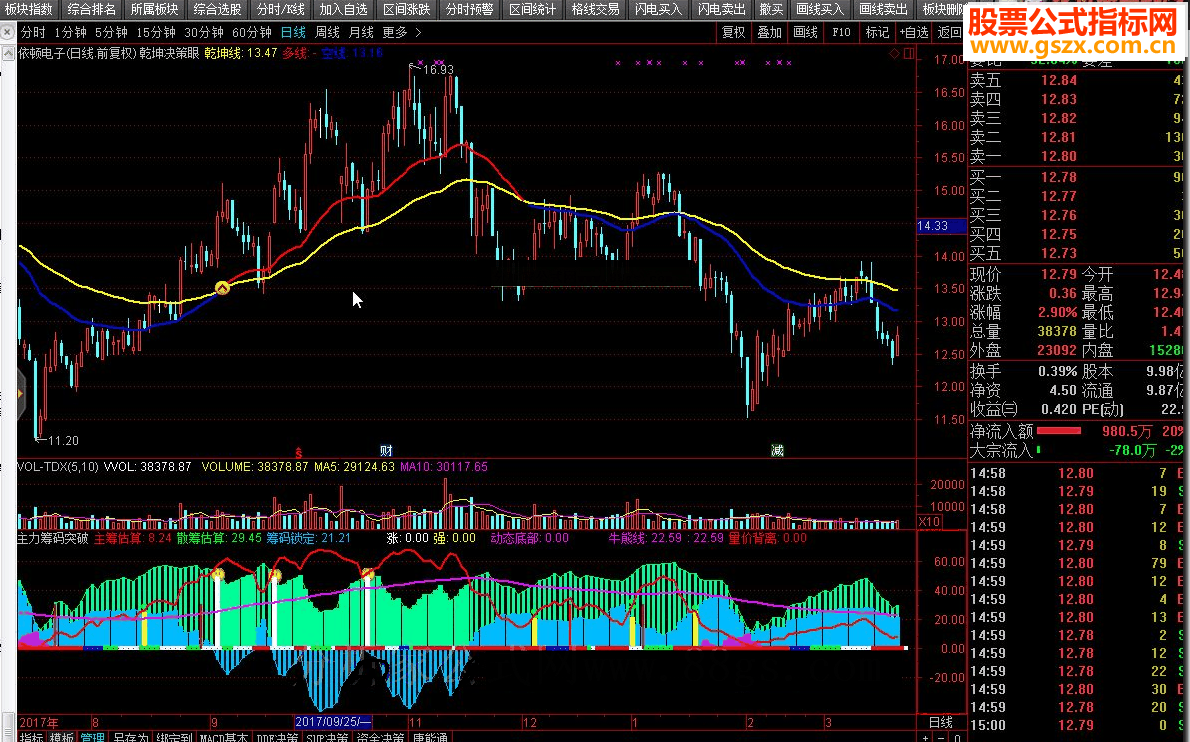The height and width of the screenshot is (742, 1190).
Task: Select the 日线 daily period tab
Action: pyautogui.click(x=293, y=33)
